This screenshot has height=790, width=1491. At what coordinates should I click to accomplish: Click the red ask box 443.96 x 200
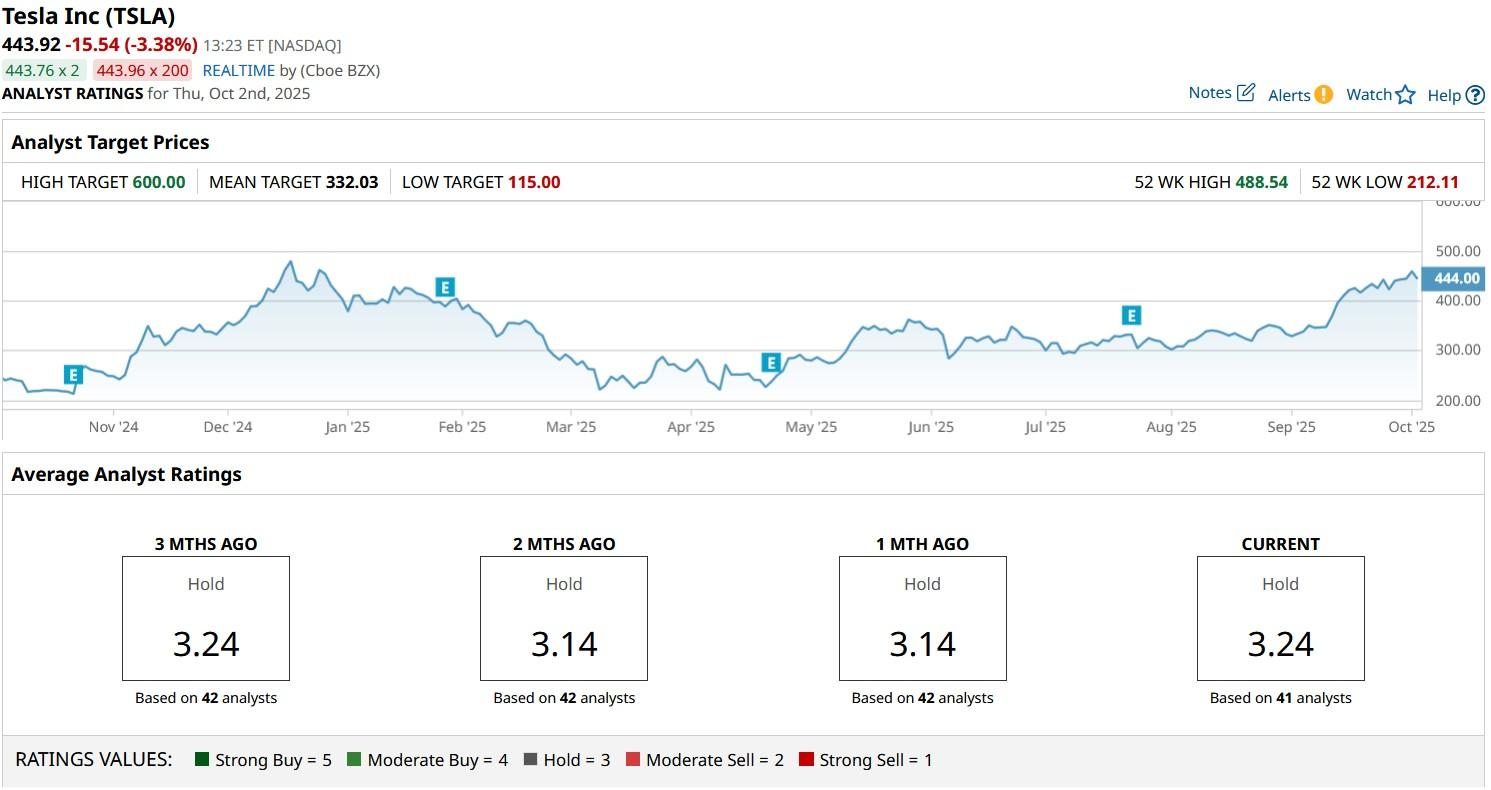click(x=142, y=71)
